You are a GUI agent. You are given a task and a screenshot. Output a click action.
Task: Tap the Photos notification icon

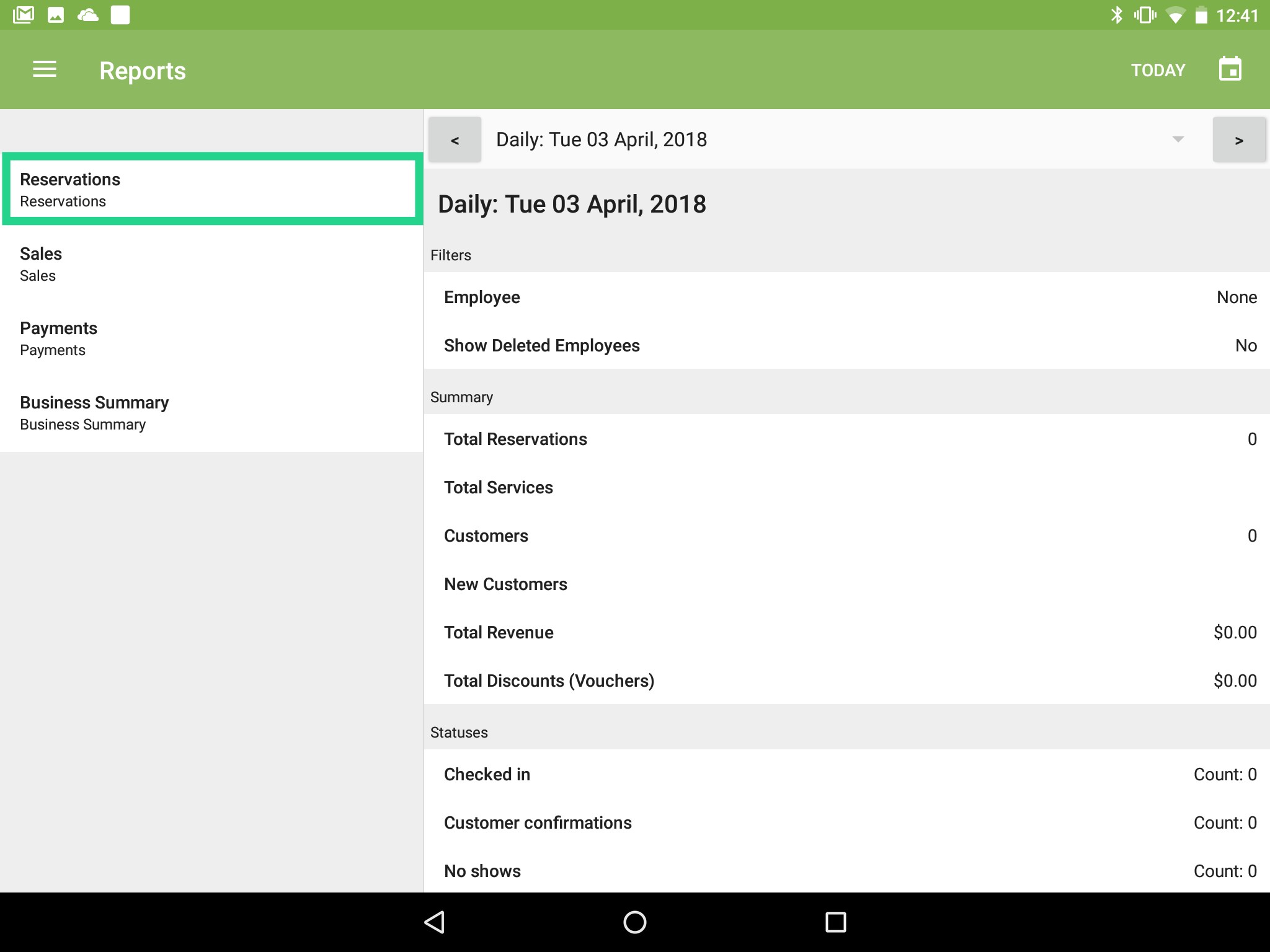[56, 14]
